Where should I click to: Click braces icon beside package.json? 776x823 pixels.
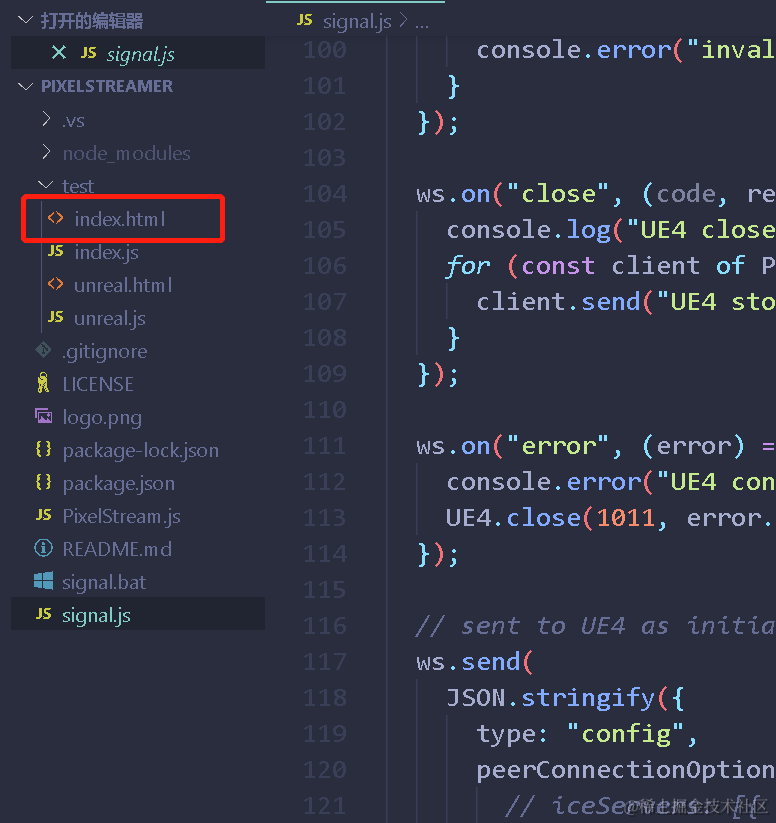click(44, 482)
